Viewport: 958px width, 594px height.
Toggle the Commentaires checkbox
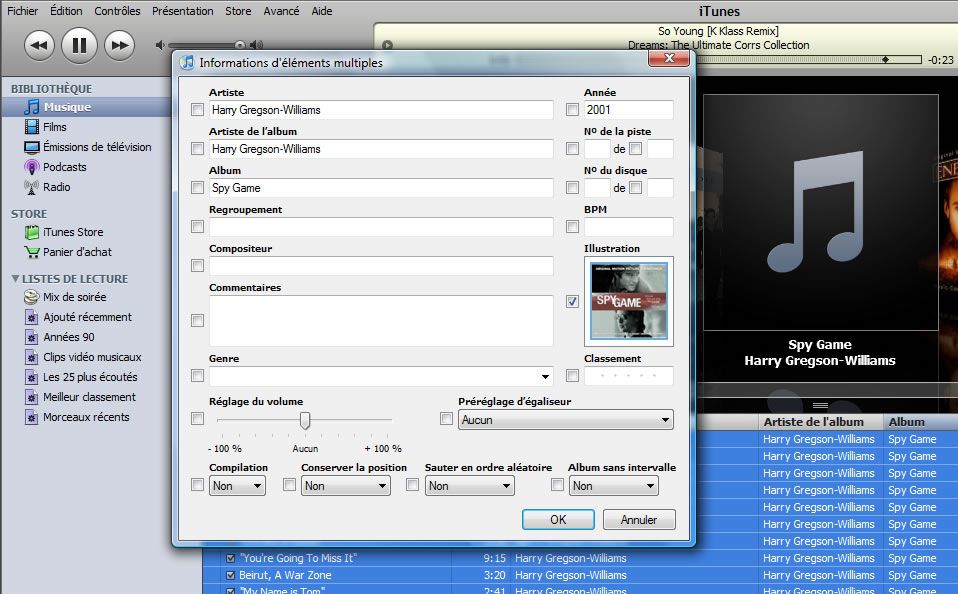click(x=197, y=321)
